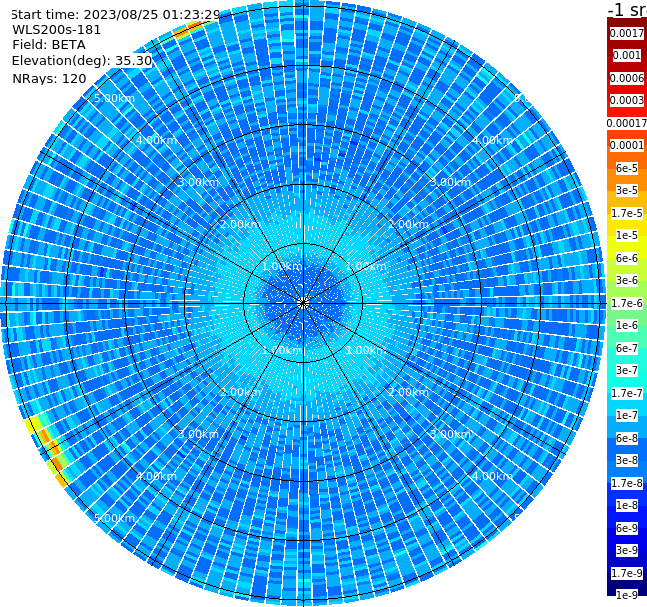Select the 1e-7 colorbar tick label
The width and height of the screenshot is (647, 607).
[x=627, y=415]
